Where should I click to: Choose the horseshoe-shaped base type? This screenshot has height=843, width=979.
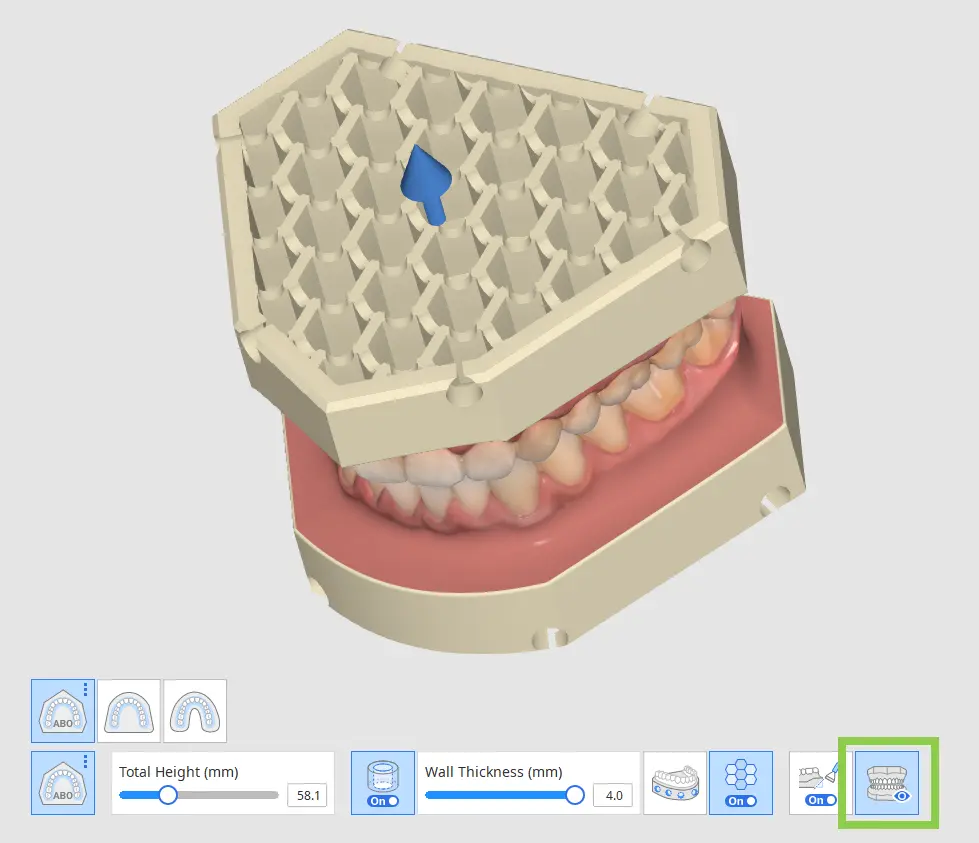[x=195, y=710]
